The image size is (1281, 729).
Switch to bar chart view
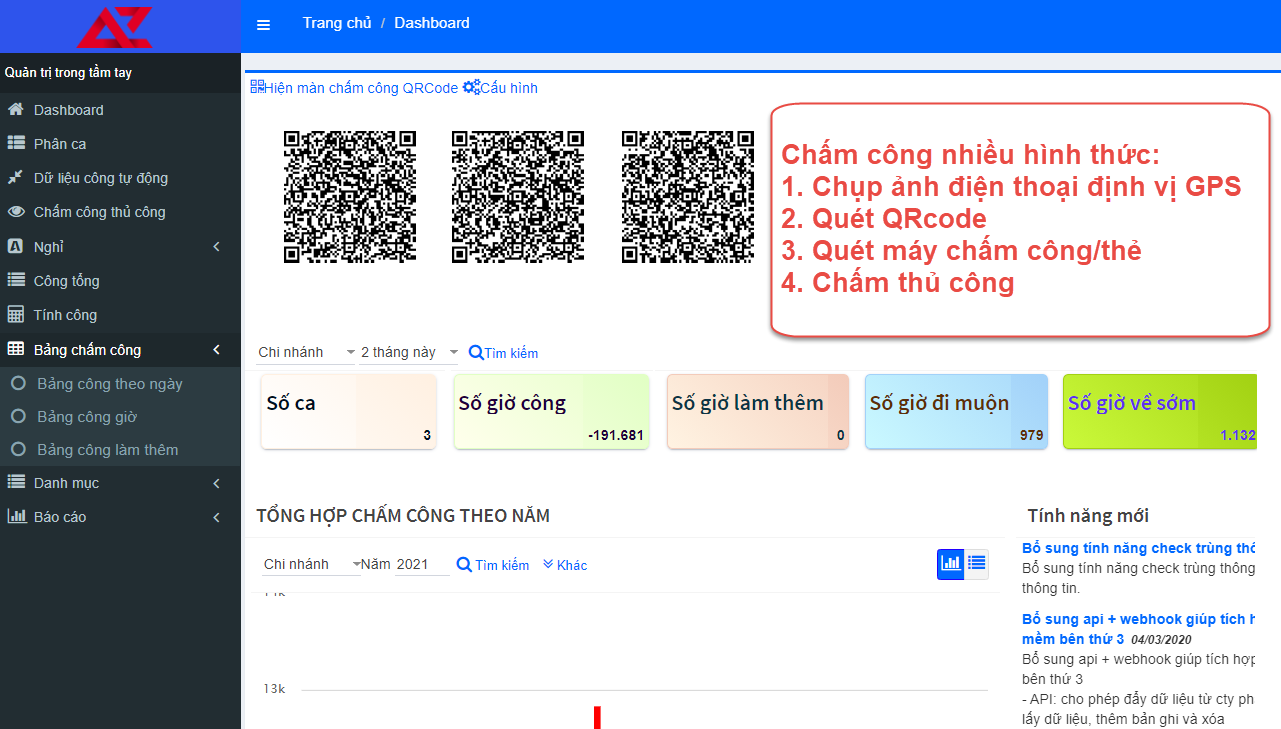pyautogui.click(x=950, y=564)
